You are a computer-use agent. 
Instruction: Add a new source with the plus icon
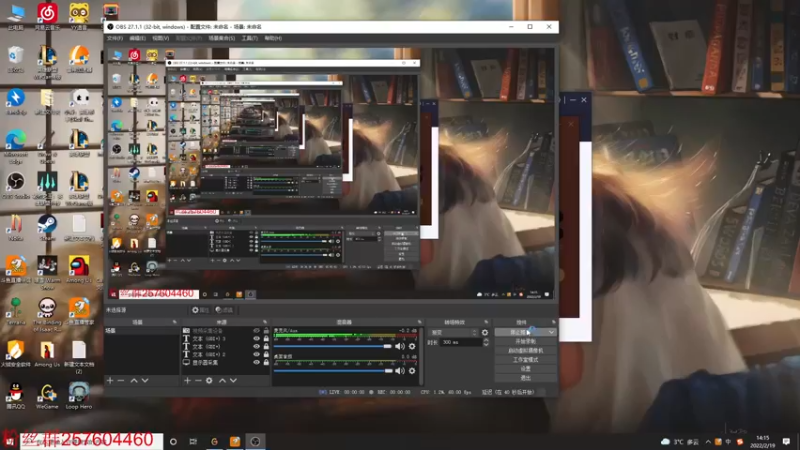tap(187, 381)
